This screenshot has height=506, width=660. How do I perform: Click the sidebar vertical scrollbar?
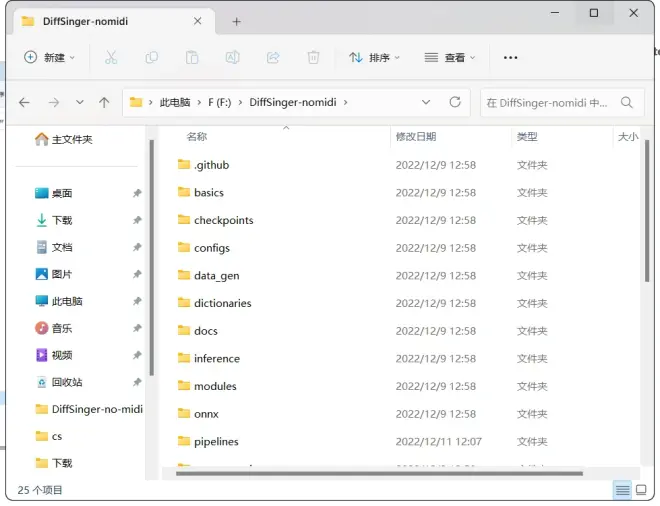[x=152, y=258]
